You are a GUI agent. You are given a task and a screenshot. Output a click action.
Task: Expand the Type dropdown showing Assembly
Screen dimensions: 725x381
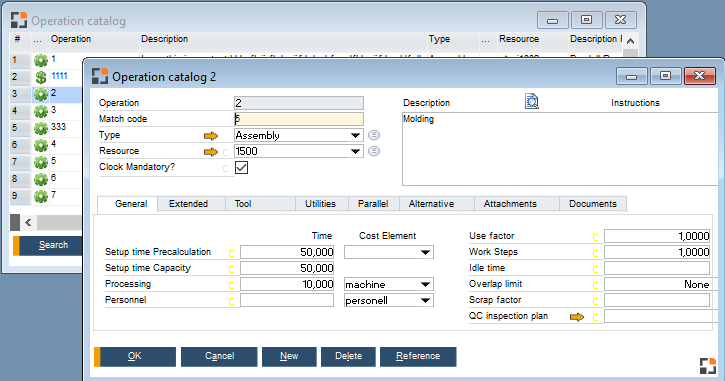click(x=355, y=135)
